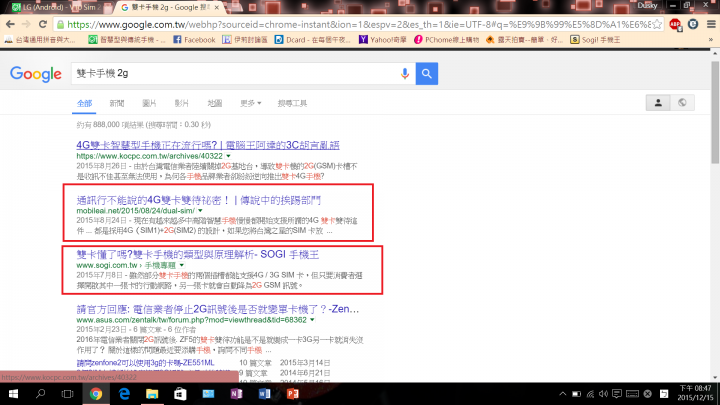Open the taskbar clock showing 2015/12/15
The width and height of the screenshot is (720, 405).
[x=695, y=394]
